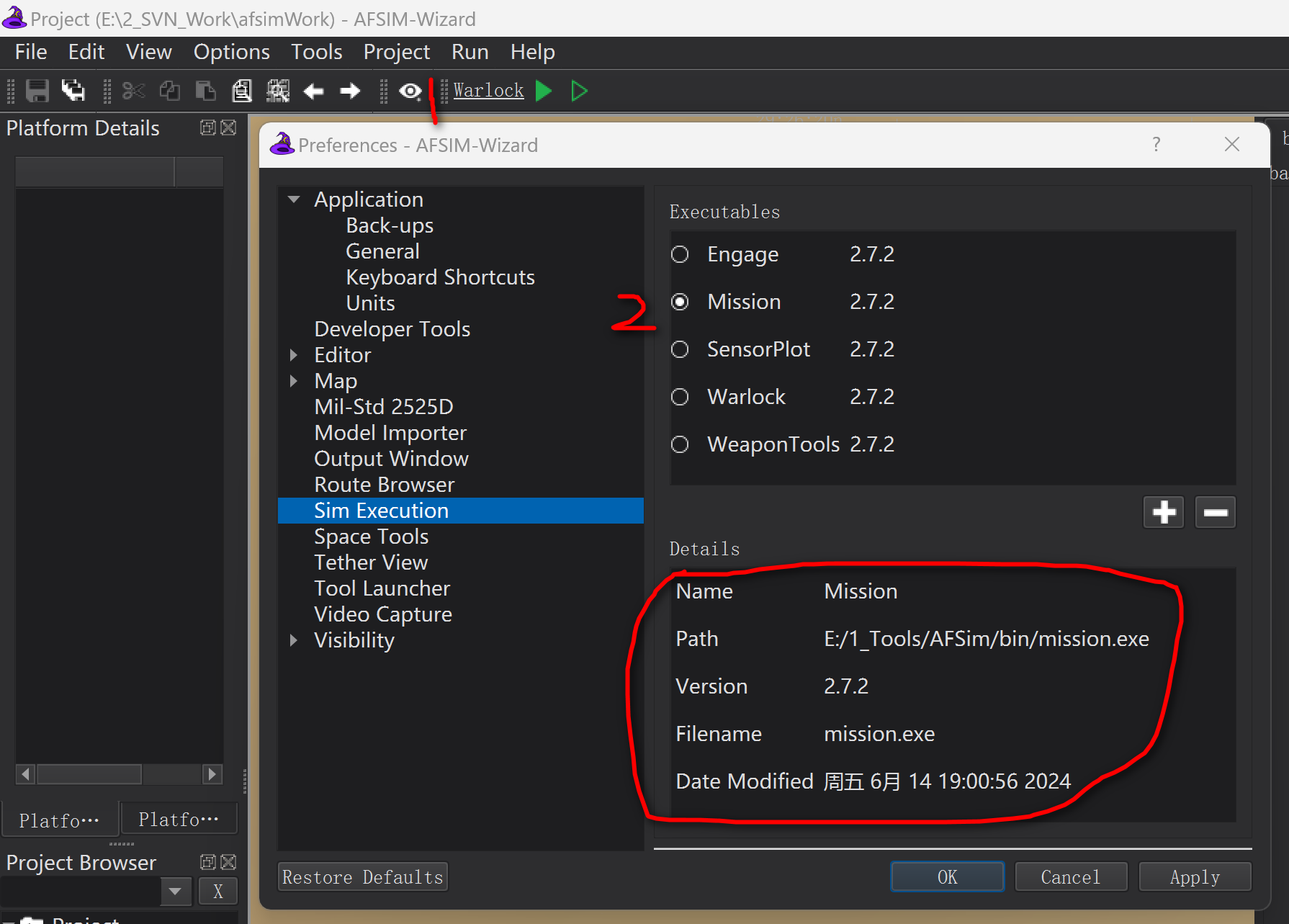Click the help question mark in Preferences
This screenshot has height=924, width=1289.
tap(1156, 144)
